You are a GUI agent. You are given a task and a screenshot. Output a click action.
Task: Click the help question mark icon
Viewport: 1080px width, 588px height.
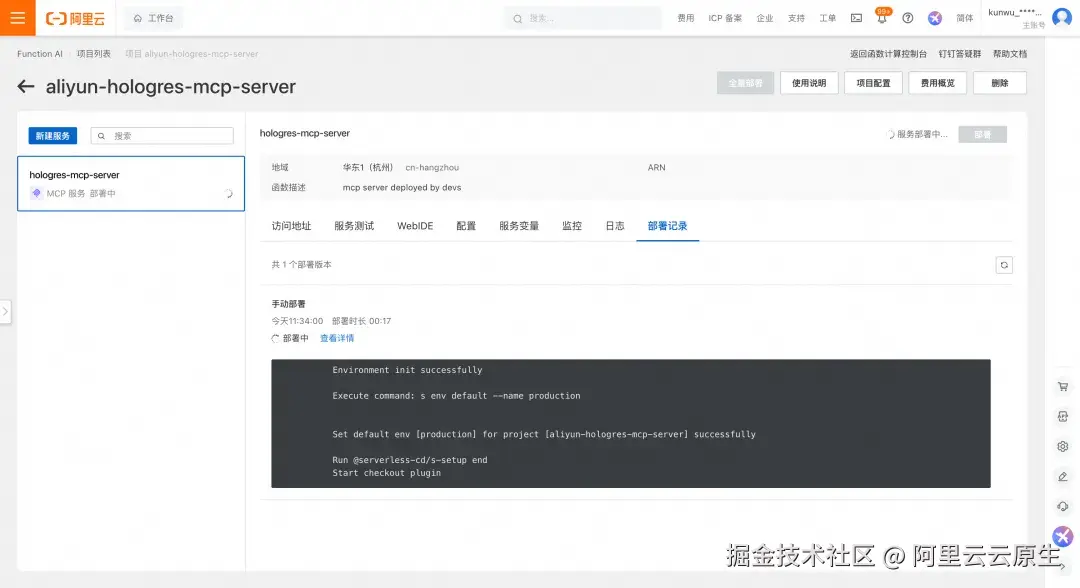pyautogui.click(x=907, y=17)
